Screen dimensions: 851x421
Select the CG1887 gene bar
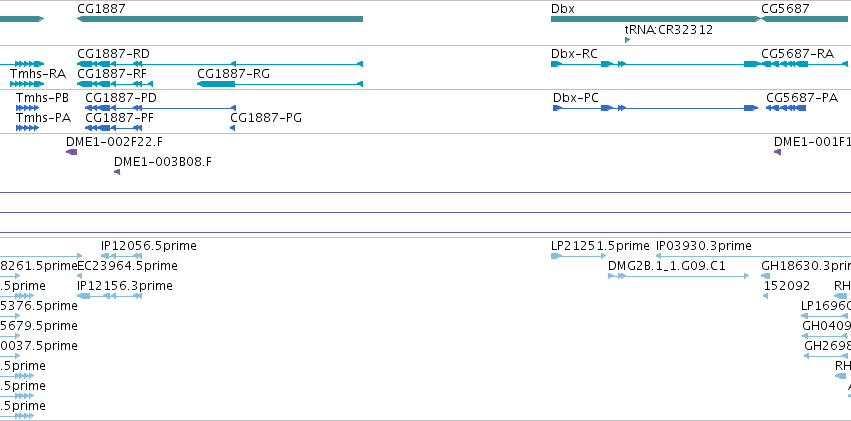coord(220,19)
